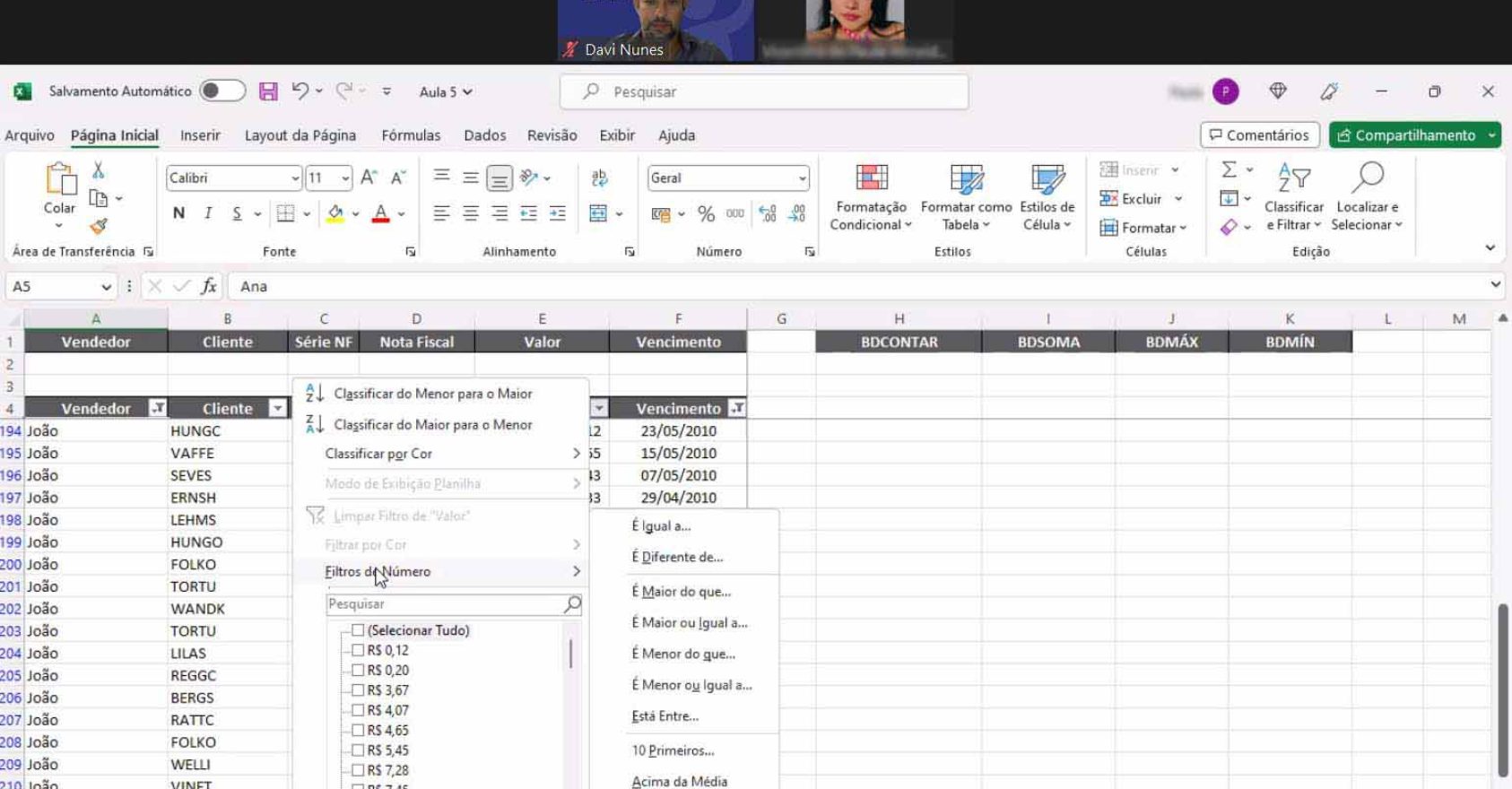Expand the Geral number format dropdown

802,178
